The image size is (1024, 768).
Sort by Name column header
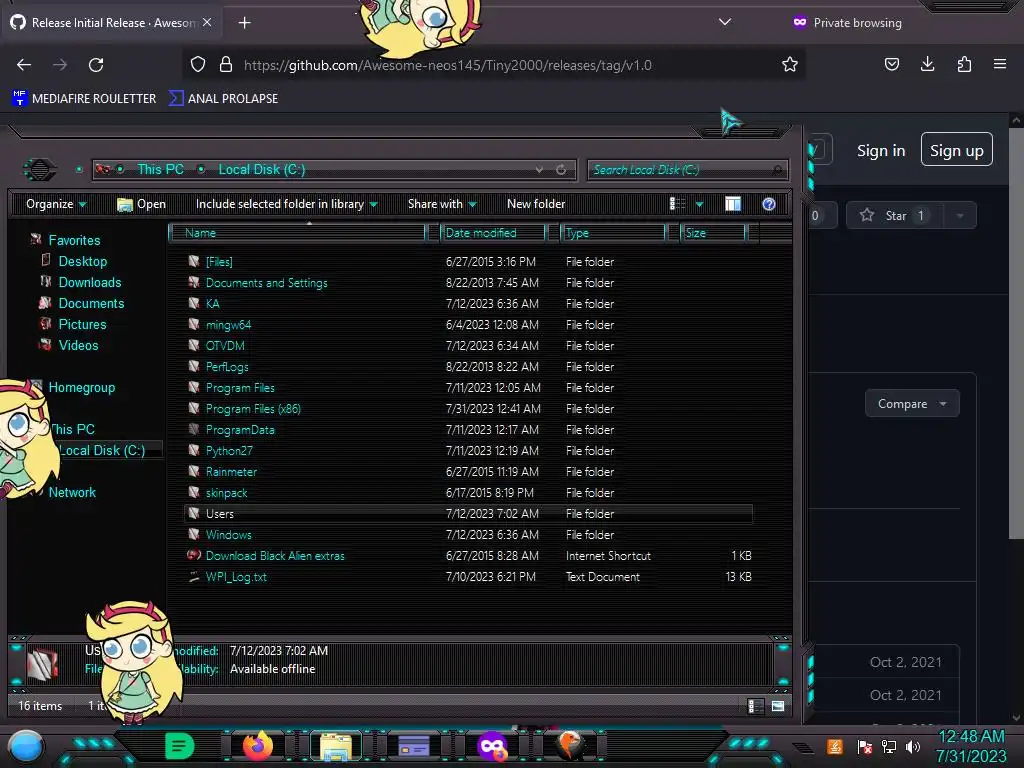coord(296,232)
